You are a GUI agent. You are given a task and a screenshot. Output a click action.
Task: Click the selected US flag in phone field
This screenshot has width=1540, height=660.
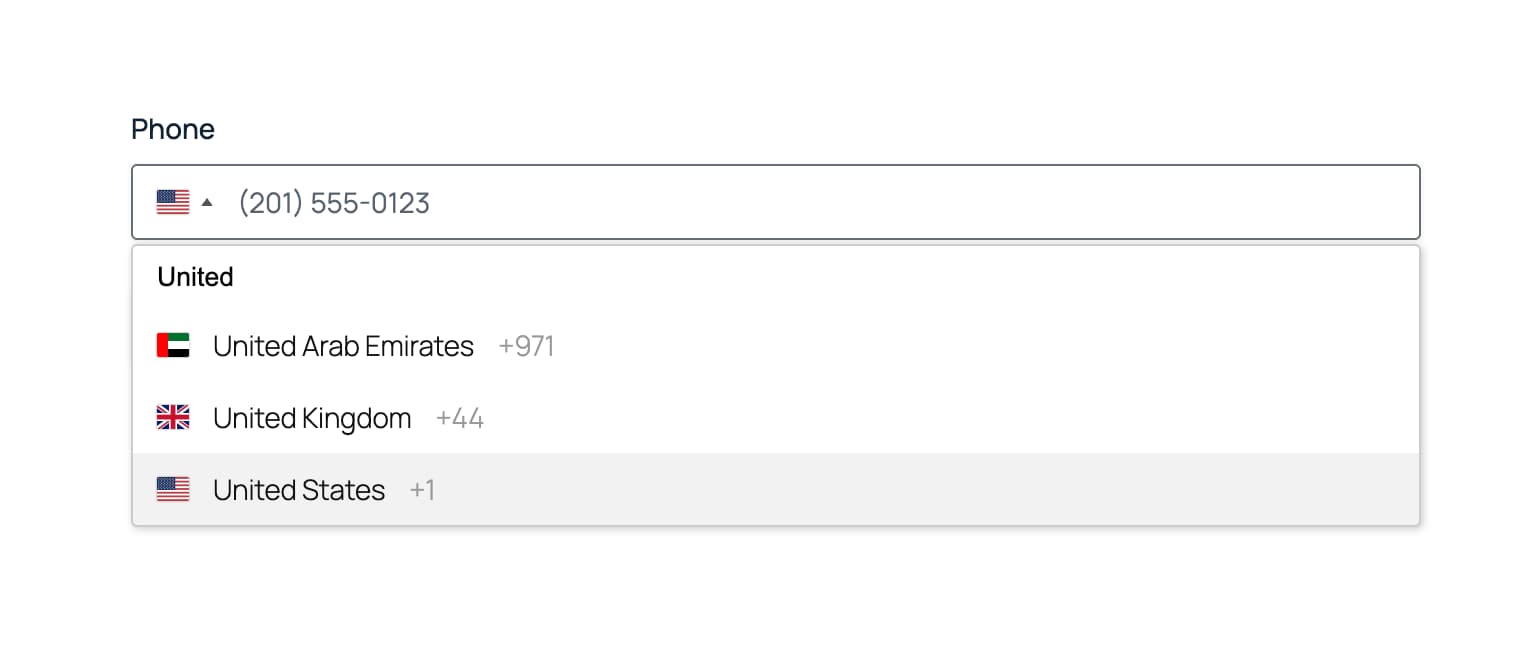tap(173, 202)
